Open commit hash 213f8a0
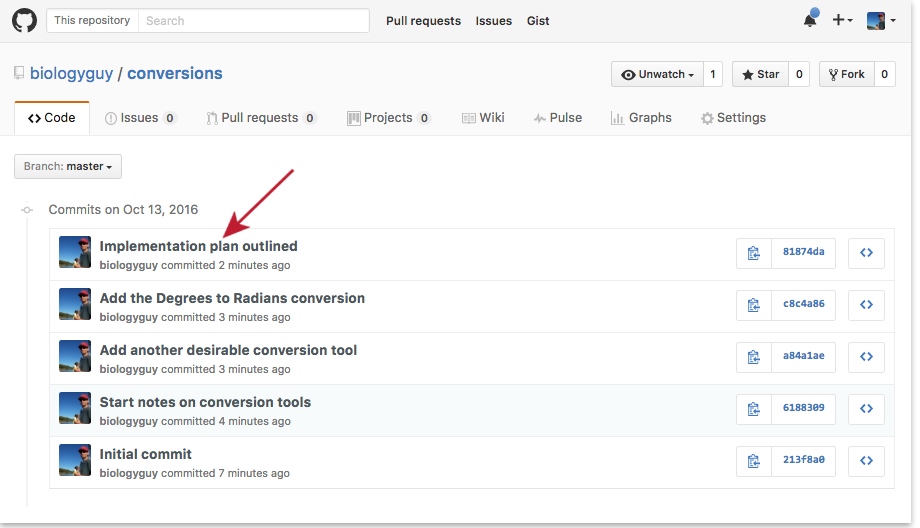Image resolution: width=920 pixels, height=528 pixels. (803, 460)
